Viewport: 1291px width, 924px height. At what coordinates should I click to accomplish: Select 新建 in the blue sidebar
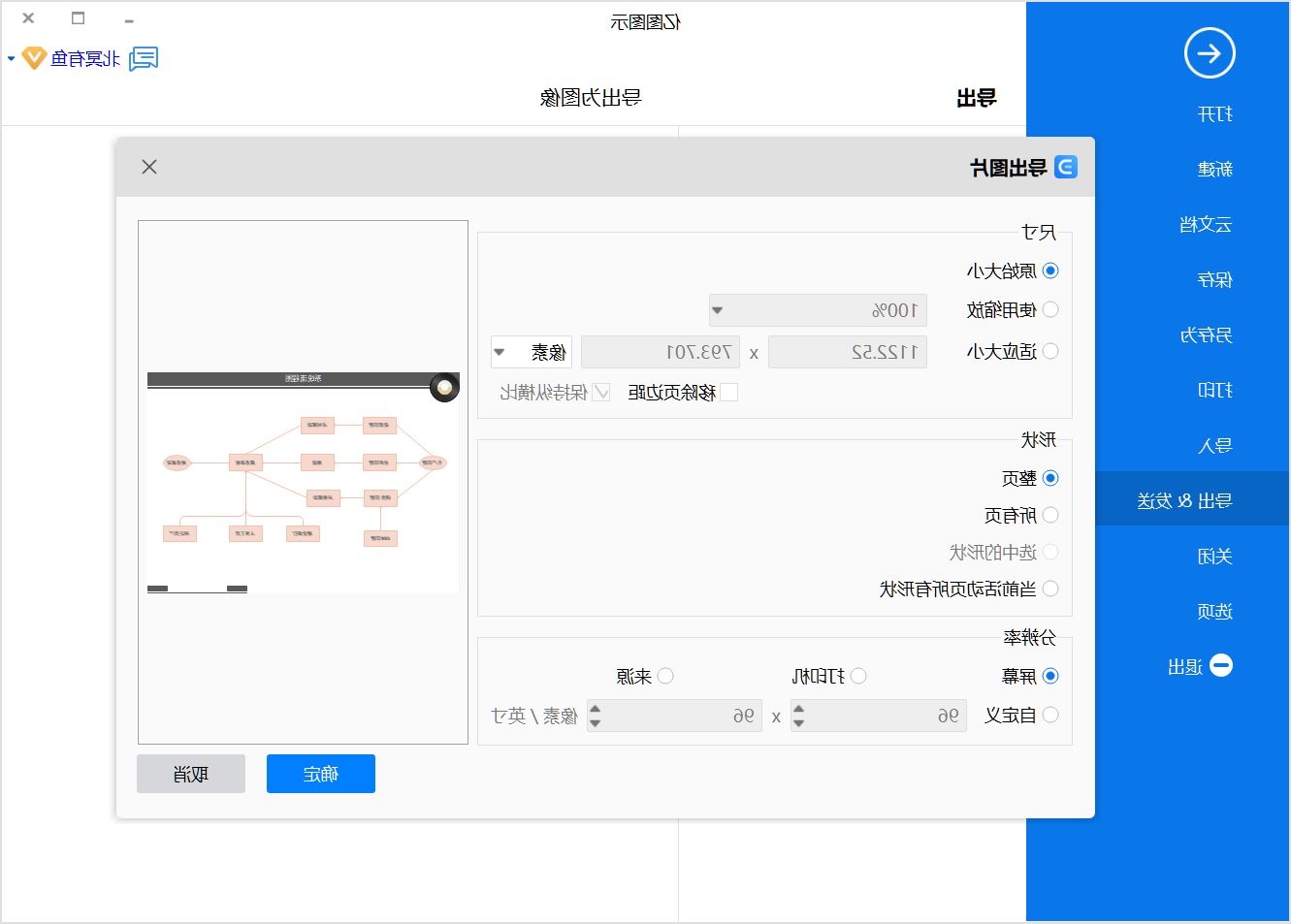(x=1215, y=170)
